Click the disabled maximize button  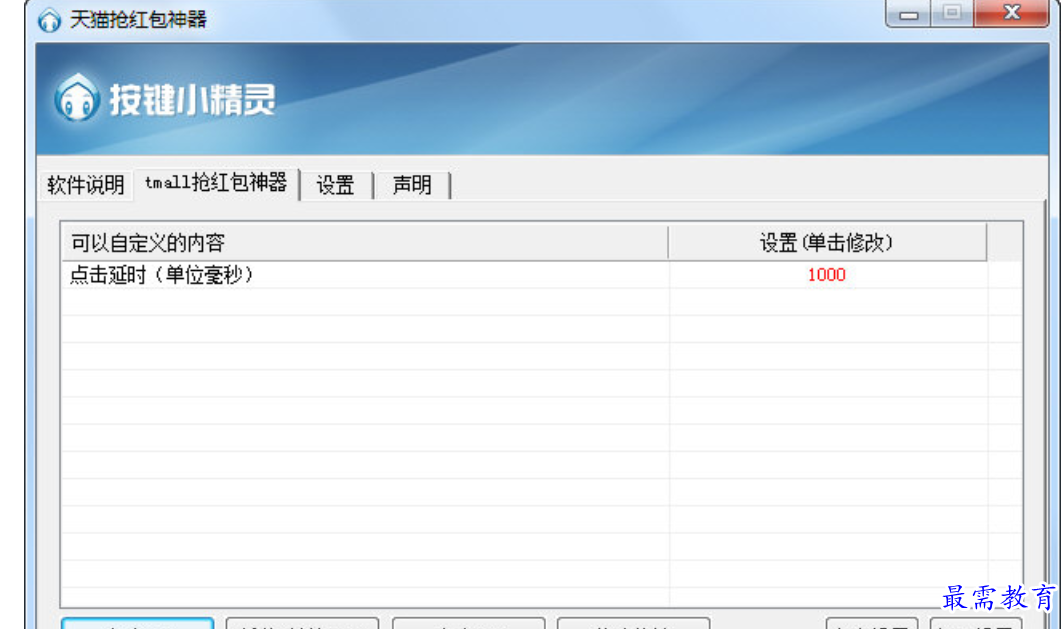pyautogui.click(x=952, y=13)
